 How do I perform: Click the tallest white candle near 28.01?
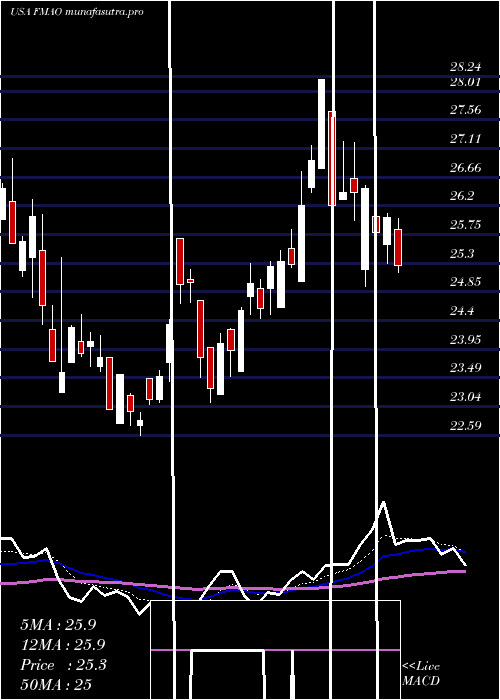point(321,124)
